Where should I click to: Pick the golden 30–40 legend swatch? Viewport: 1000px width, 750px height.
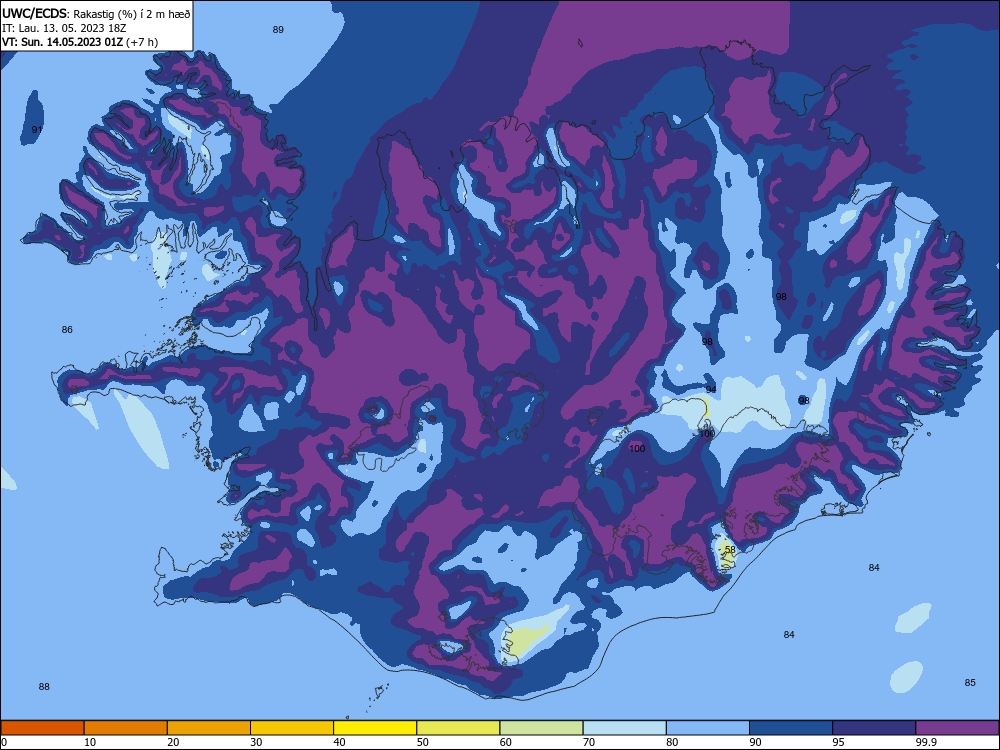pyautogui.click(x=292, y=728)
